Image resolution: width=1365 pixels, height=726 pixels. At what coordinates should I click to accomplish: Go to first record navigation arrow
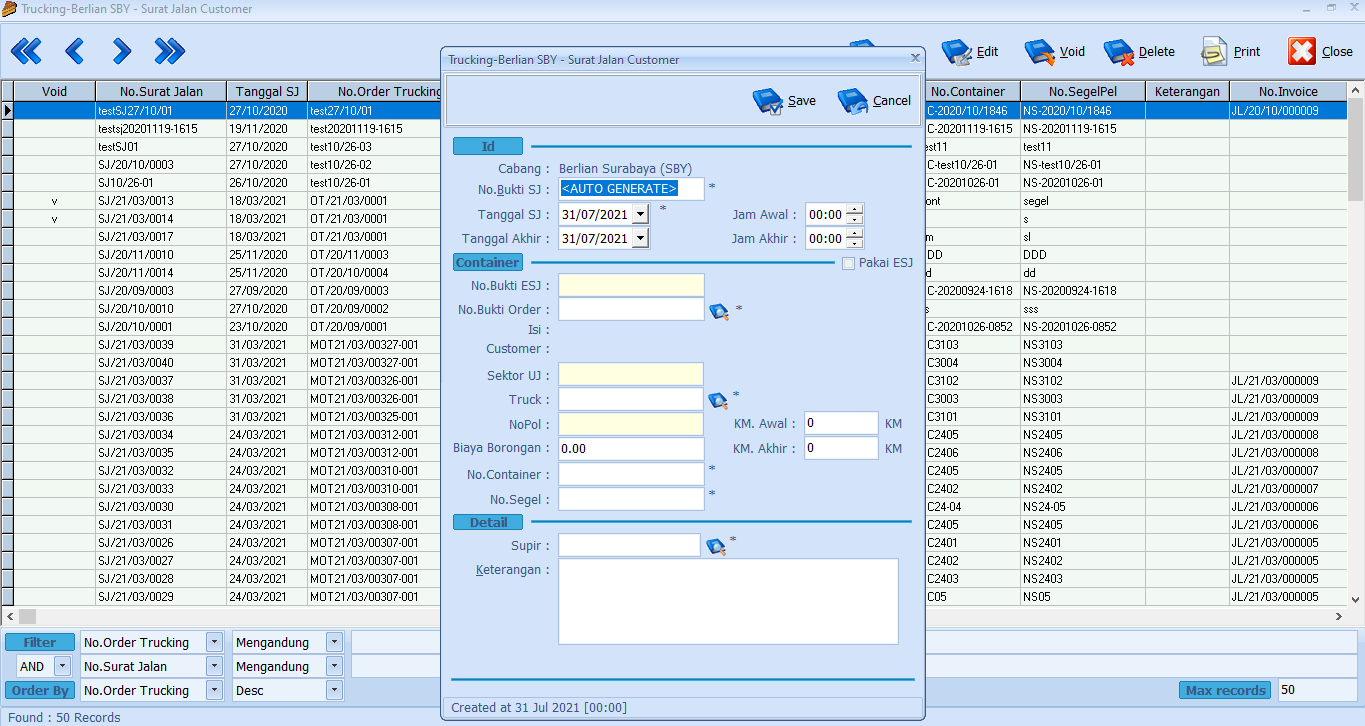tap(26, 51)
